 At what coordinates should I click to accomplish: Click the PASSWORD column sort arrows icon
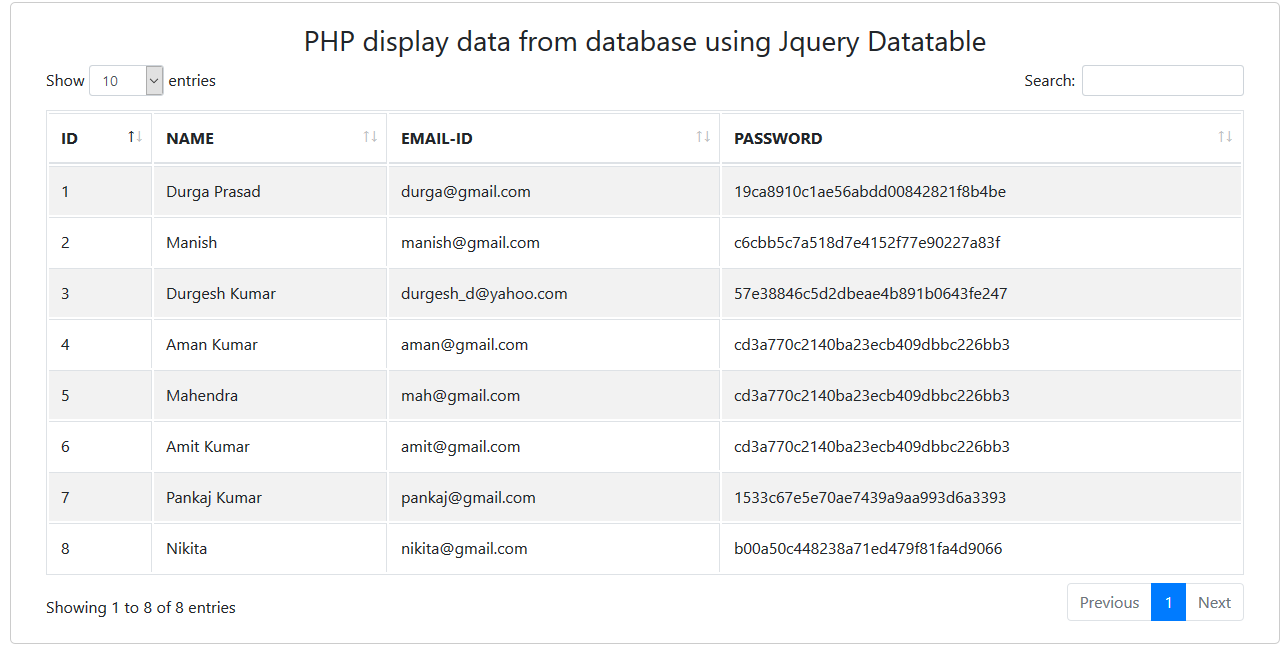tap(1225, 137)
